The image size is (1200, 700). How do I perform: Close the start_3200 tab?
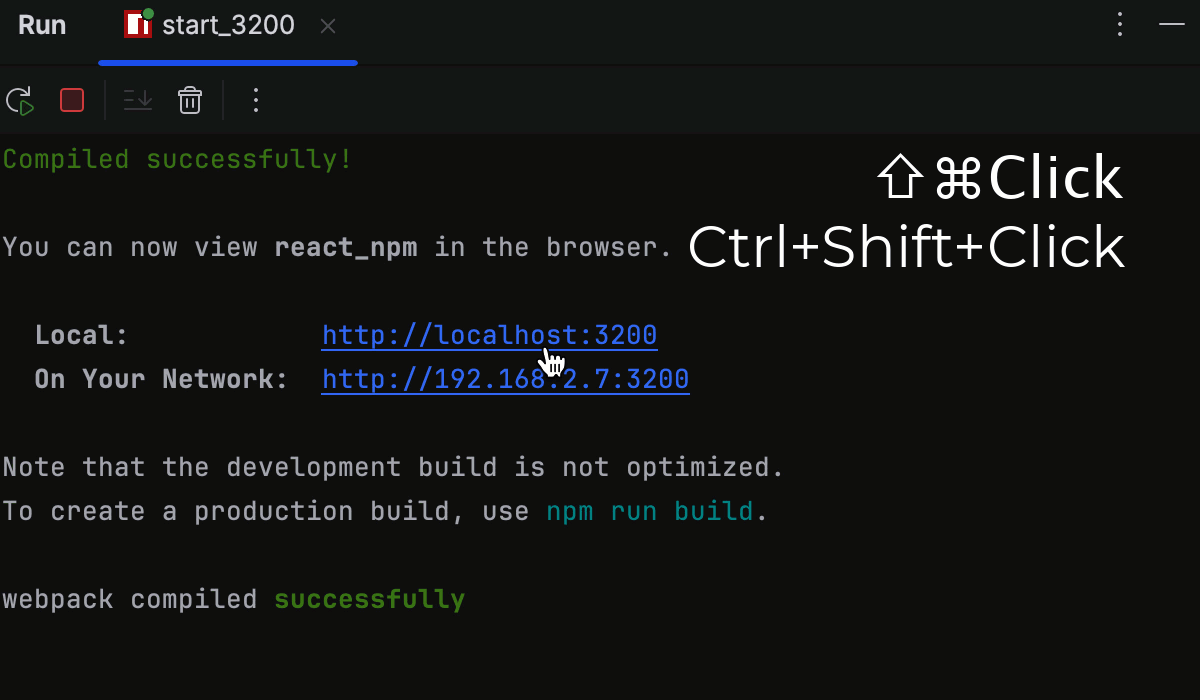[327, 26]
